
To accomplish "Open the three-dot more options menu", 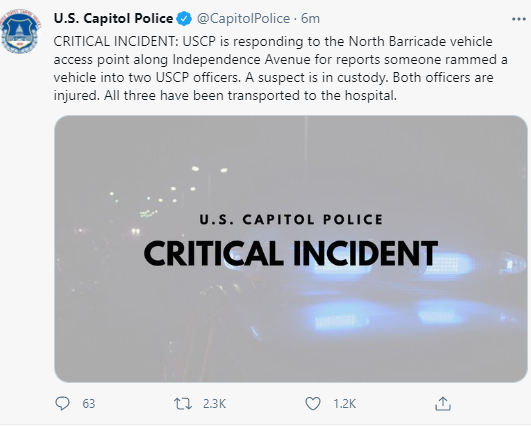I will click(x=518, y=19).
